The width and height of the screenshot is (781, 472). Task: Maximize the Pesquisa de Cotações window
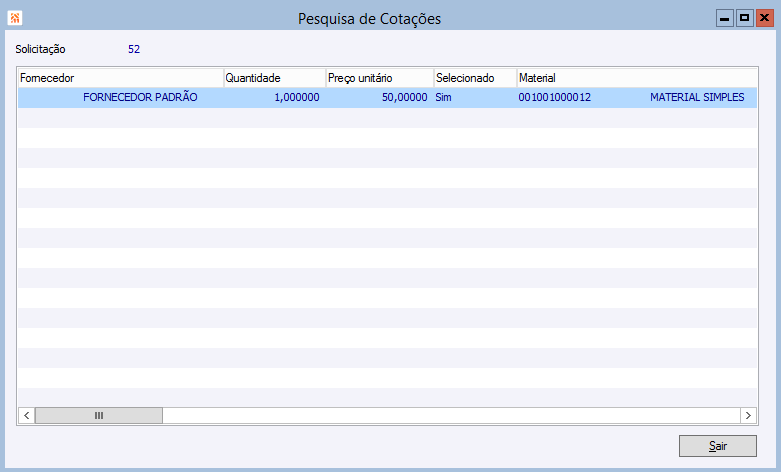[x=745, y=18]
